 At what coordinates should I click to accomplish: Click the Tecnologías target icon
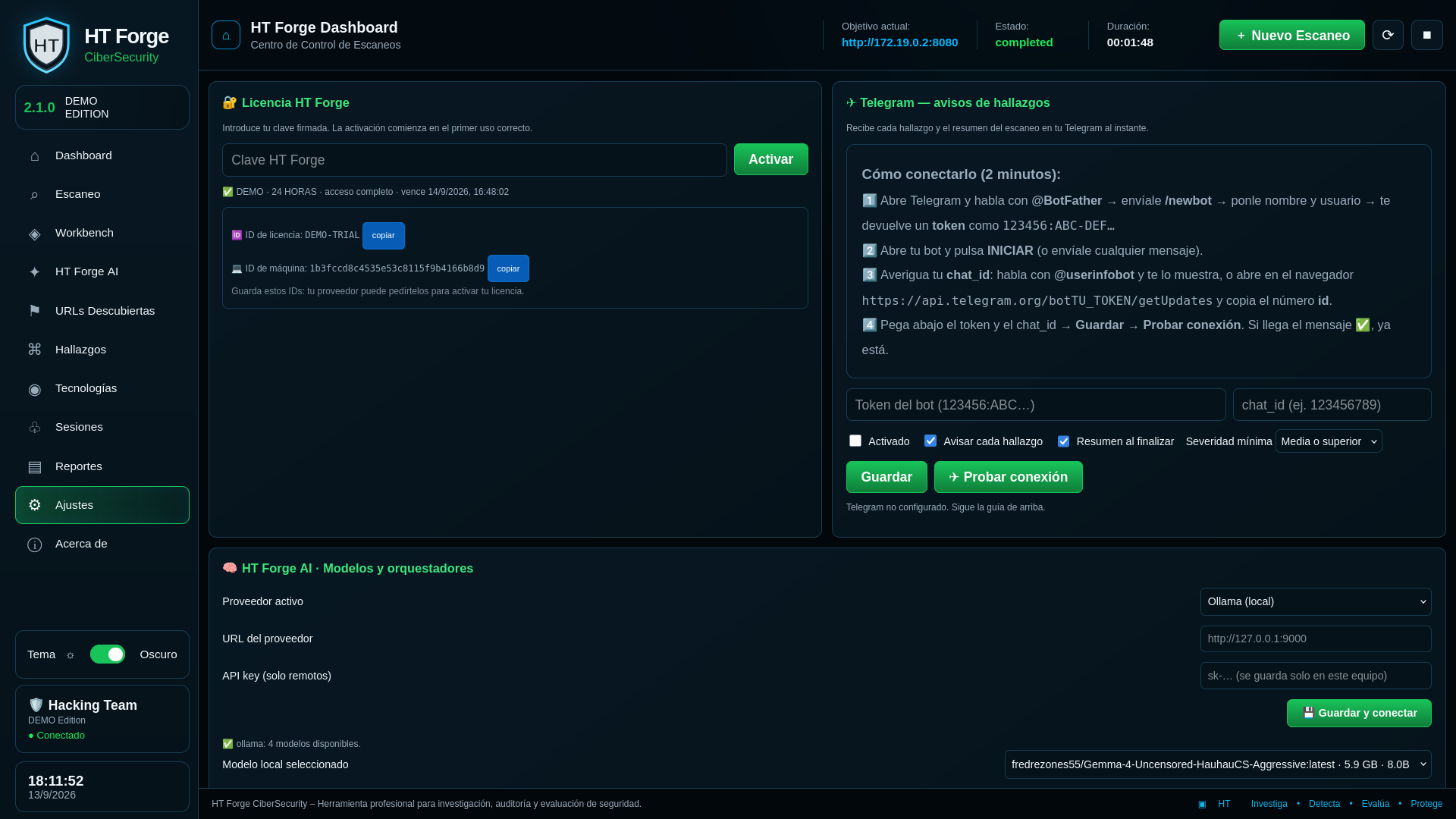click(34, 388)
